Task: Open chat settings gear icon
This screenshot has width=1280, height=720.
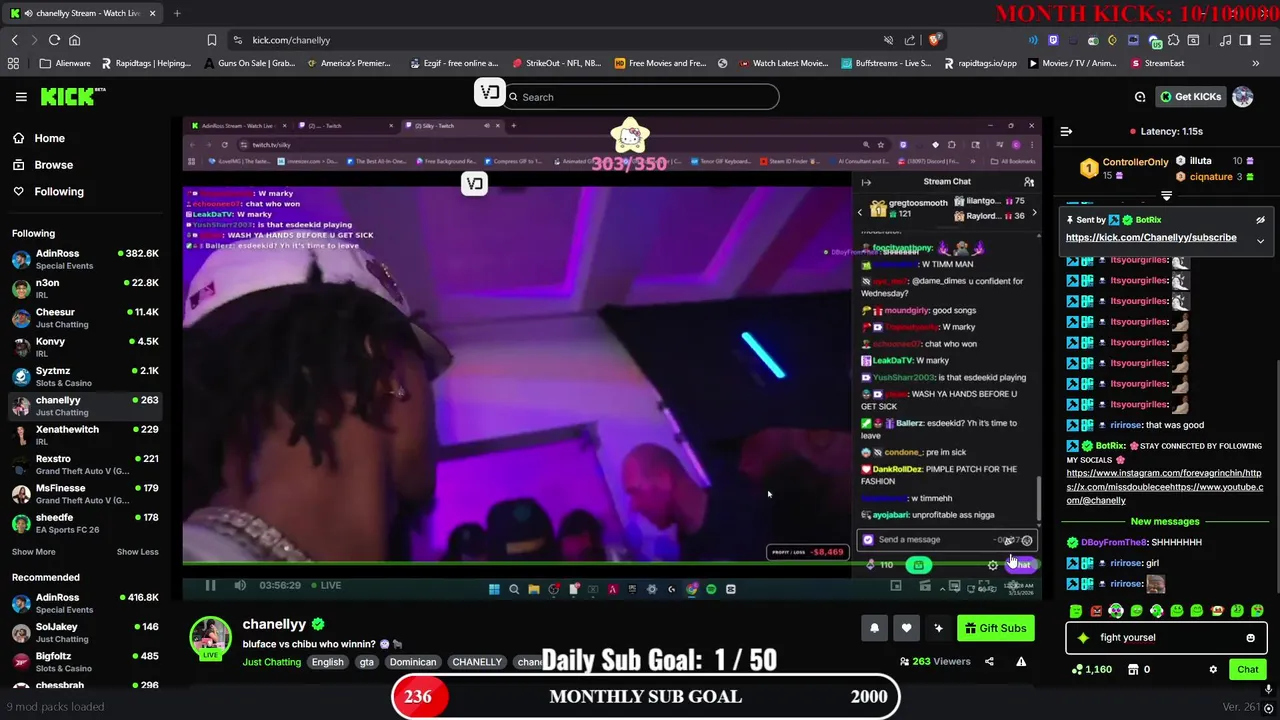Action: click(1213, 669)
